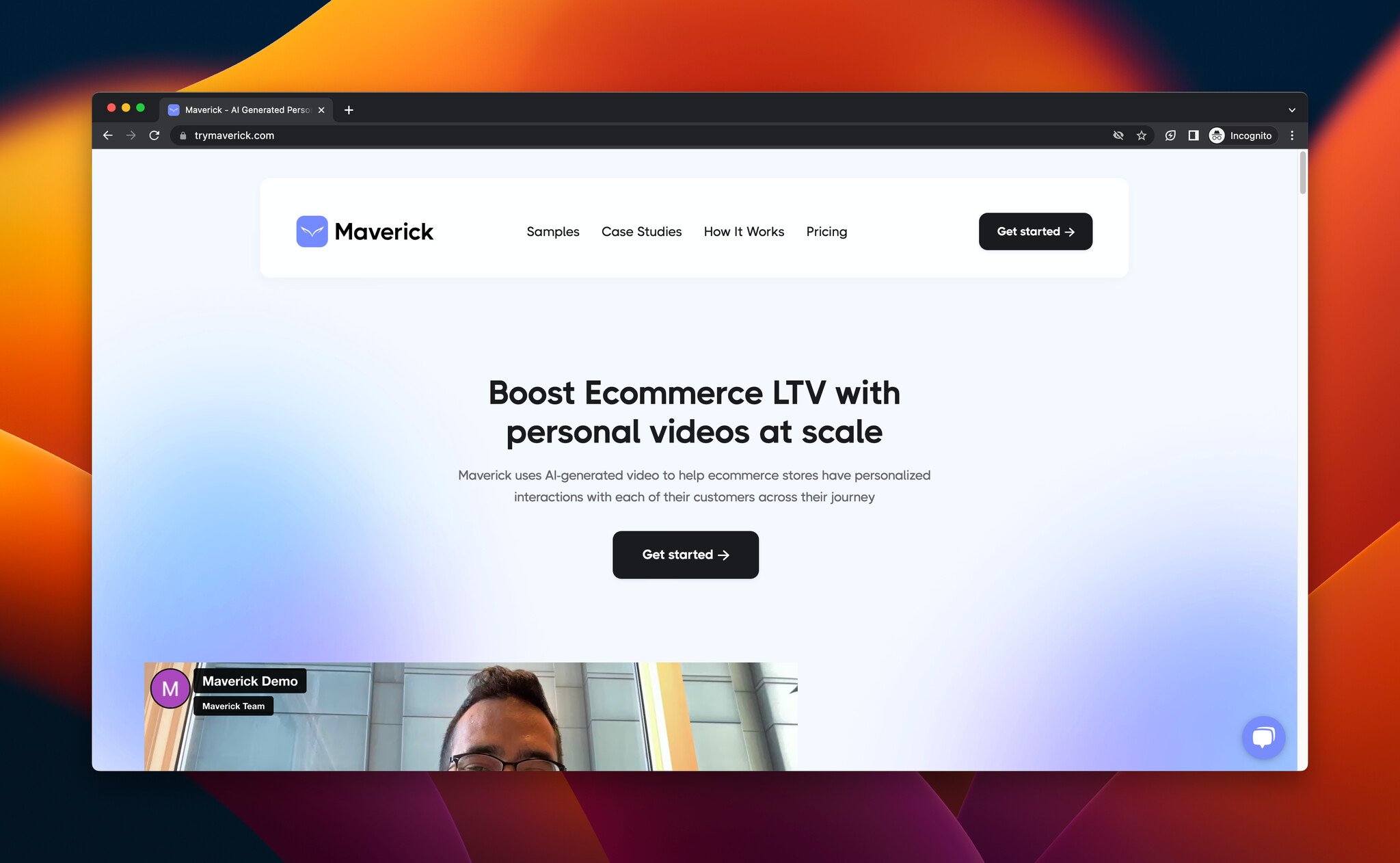
Task: Click the Get started button in hero
Action: click(685, 554)
